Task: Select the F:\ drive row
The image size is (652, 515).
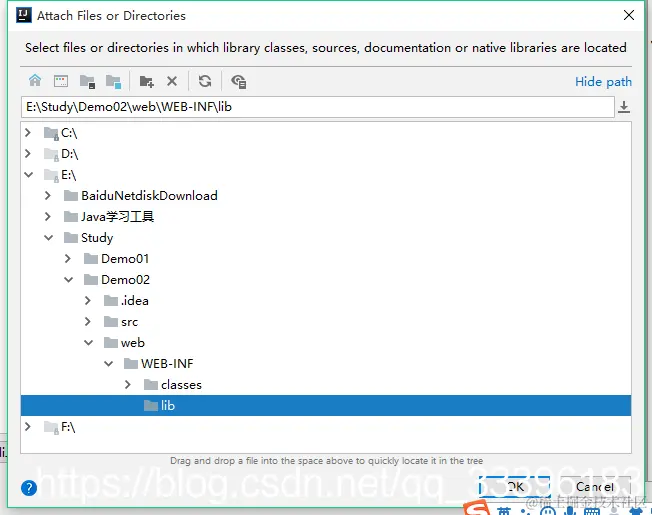Action: coord(326,426)
